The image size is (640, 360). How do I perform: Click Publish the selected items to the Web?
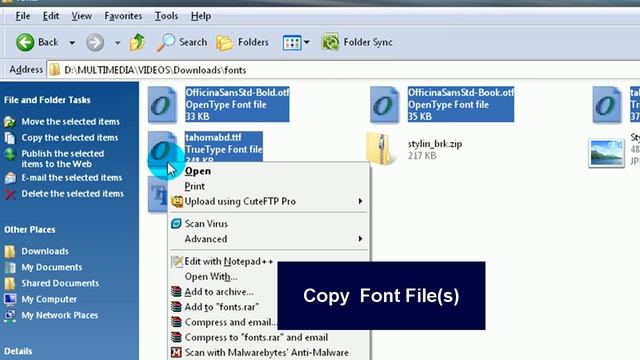coord(62,159)
